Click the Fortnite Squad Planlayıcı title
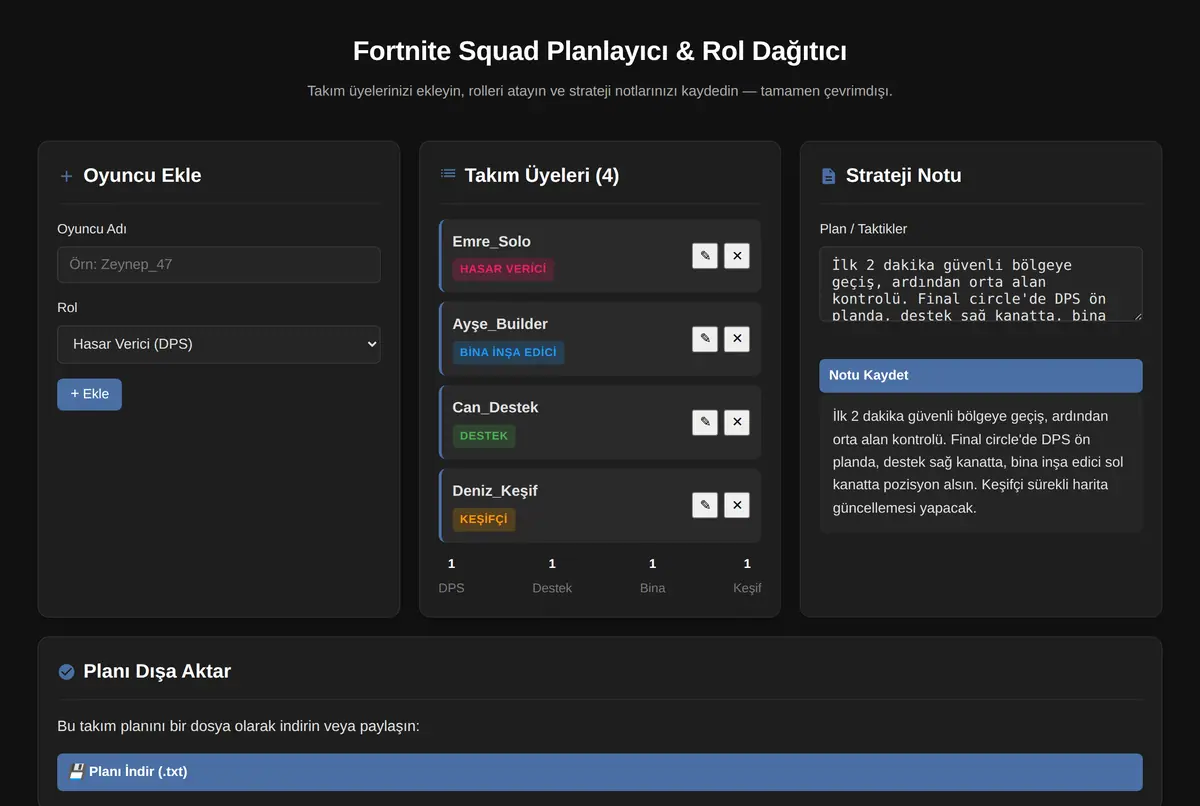 (x=600, y=51)
